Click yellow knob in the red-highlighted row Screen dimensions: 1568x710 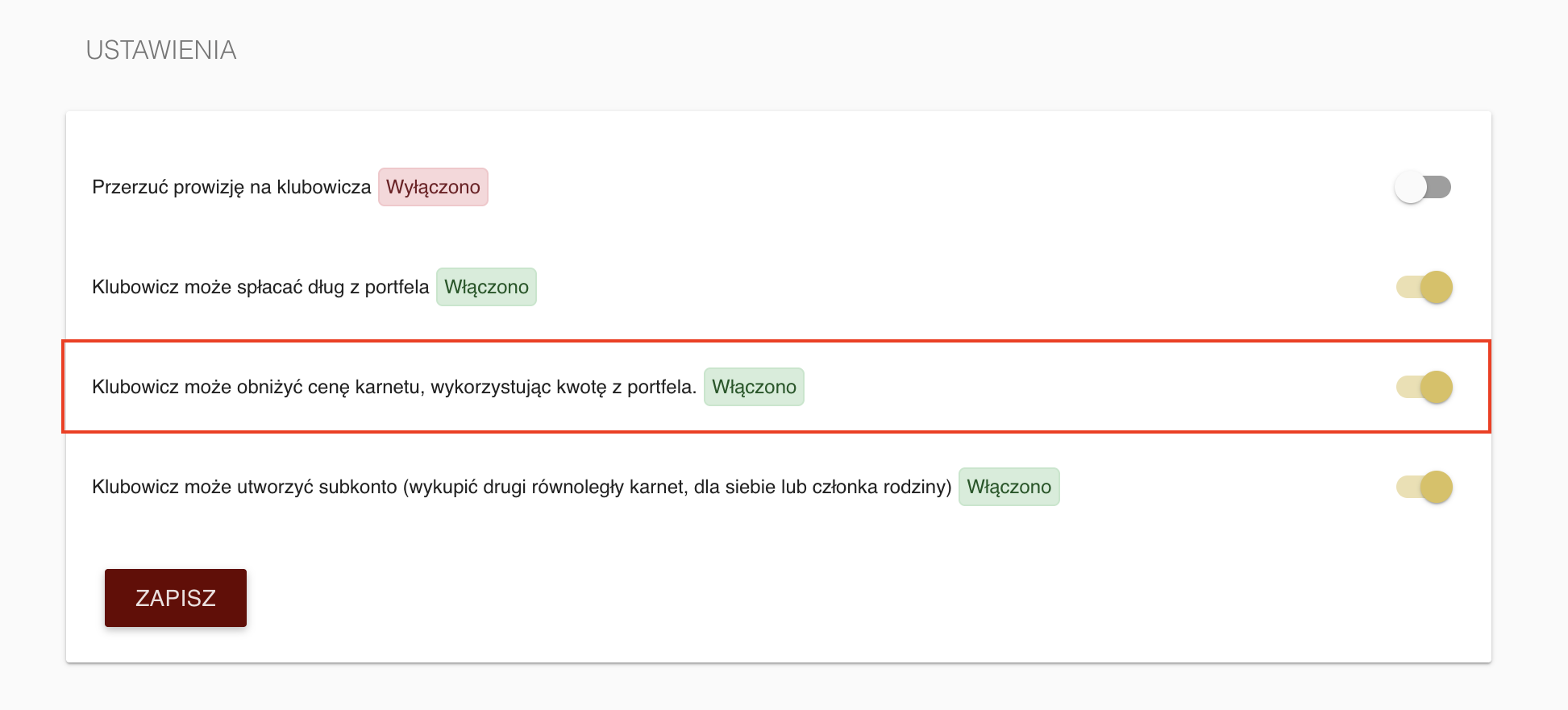pyautogui.click(x=1437, y=387)
